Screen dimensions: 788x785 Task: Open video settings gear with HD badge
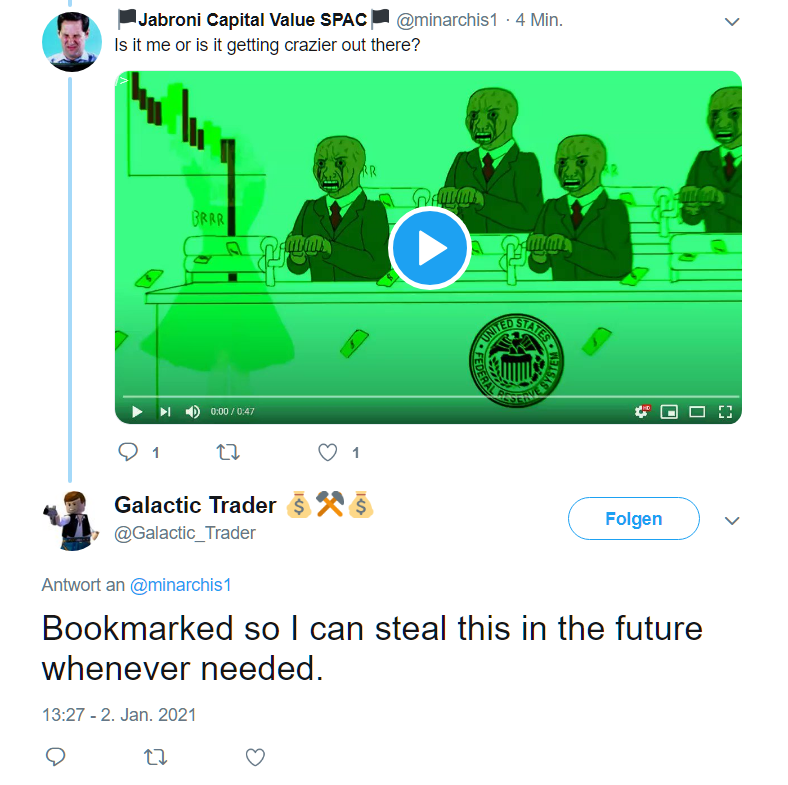pos(642,412)
